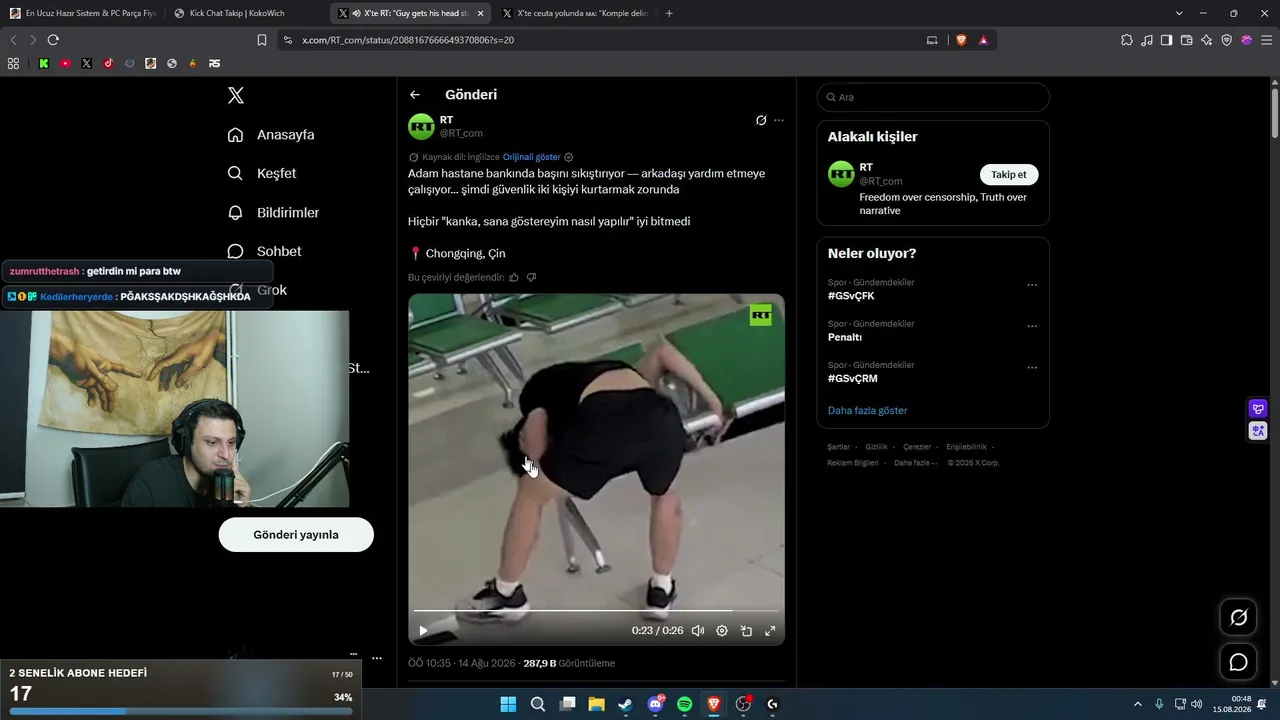This screenshot has width=1280, height=720.
Task: Open the browser extensions puzzle icon
Action: point(1127,40)
